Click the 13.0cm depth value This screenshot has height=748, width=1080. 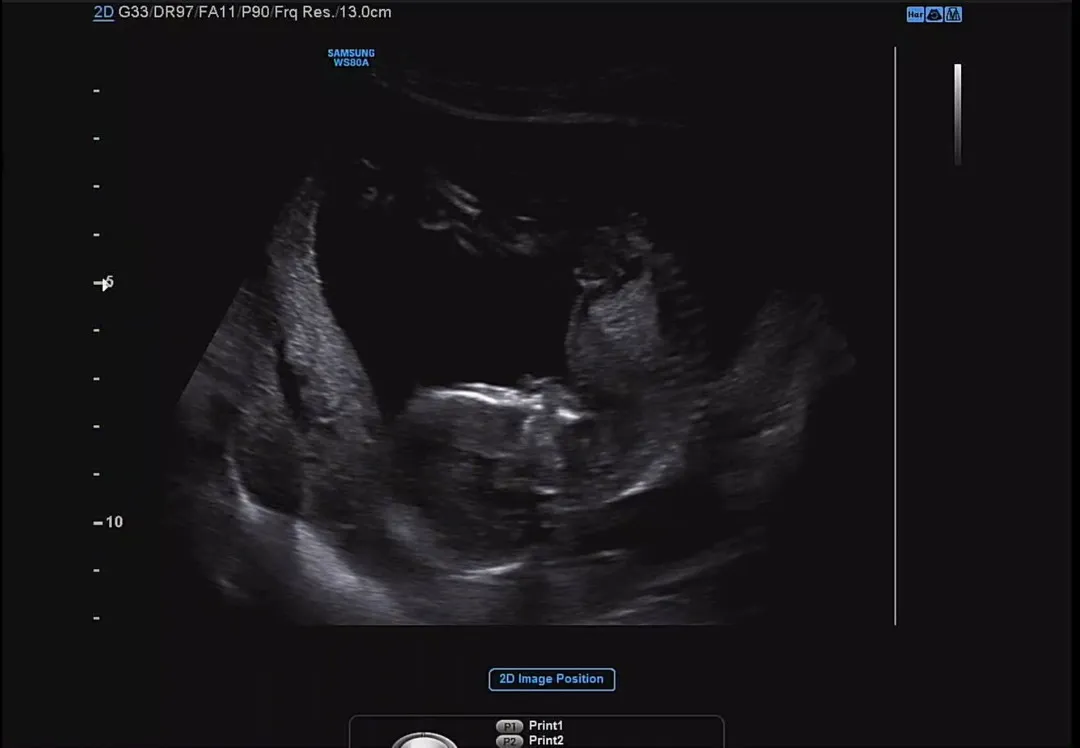(364, 12)
